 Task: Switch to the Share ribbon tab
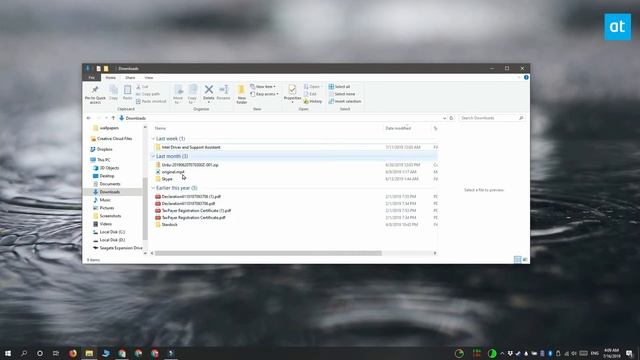coord(130,78)
